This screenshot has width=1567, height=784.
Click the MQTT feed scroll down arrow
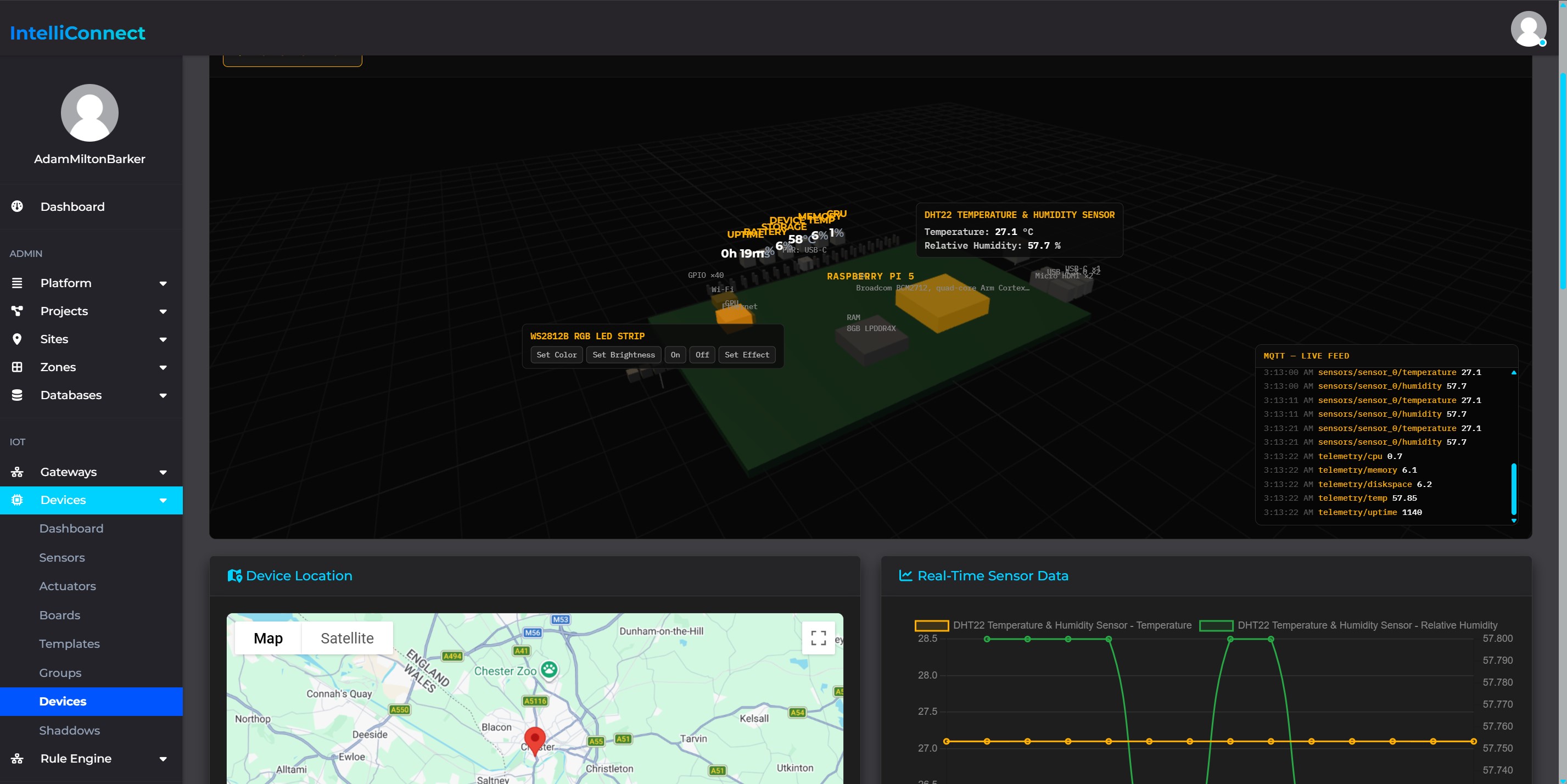pos(1514,520)
